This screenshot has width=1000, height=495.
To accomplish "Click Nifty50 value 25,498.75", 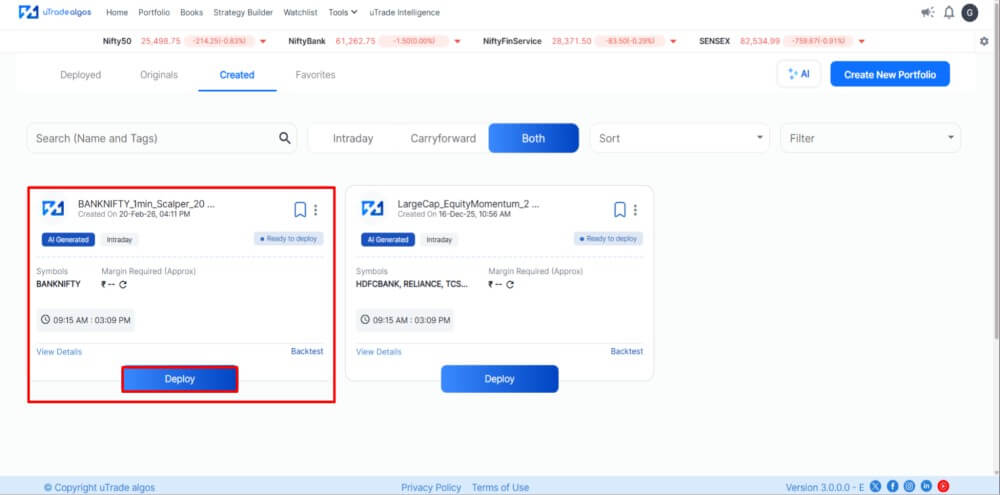I will point(161,41).
